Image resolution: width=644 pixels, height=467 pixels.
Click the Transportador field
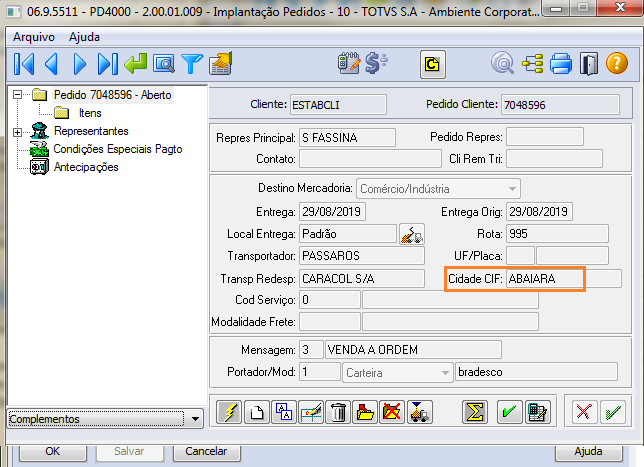point(362,256)
